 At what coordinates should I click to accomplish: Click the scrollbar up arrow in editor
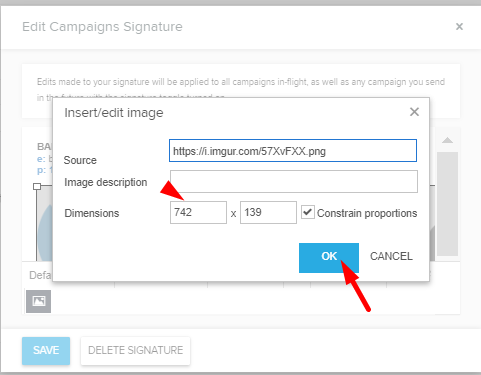pyautogui.click(x=447, y=140)
